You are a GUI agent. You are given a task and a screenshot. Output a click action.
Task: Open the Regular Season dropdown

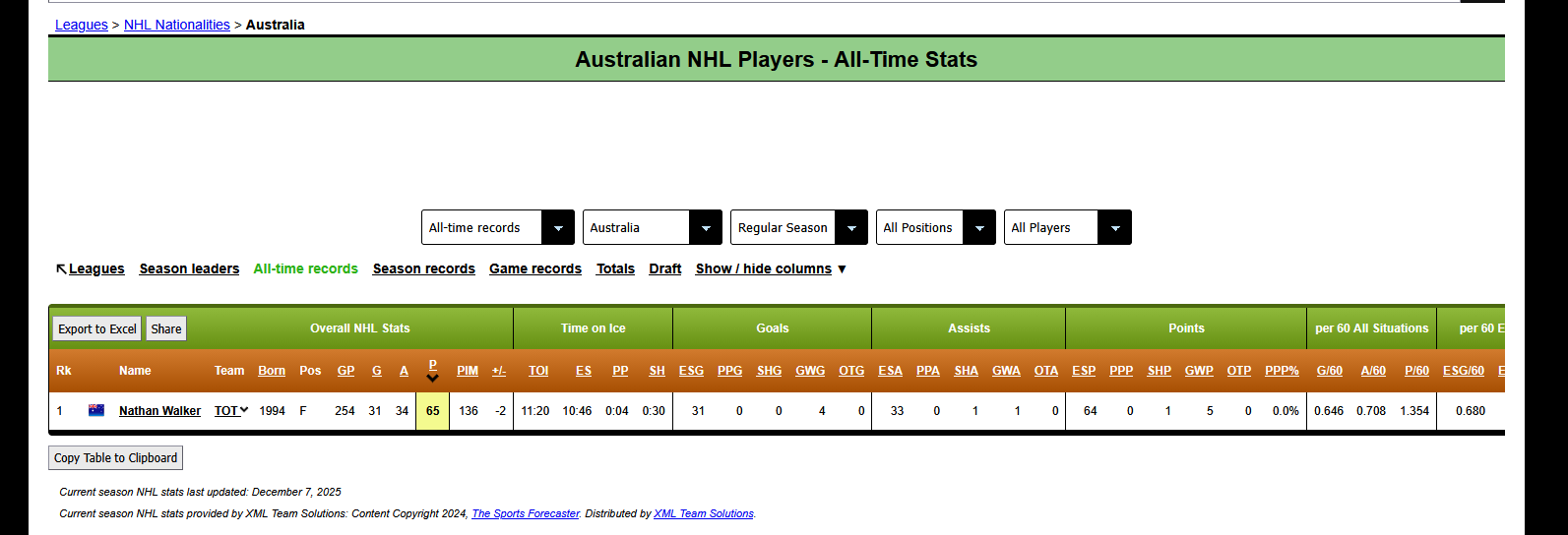click(x=799, y=227)
